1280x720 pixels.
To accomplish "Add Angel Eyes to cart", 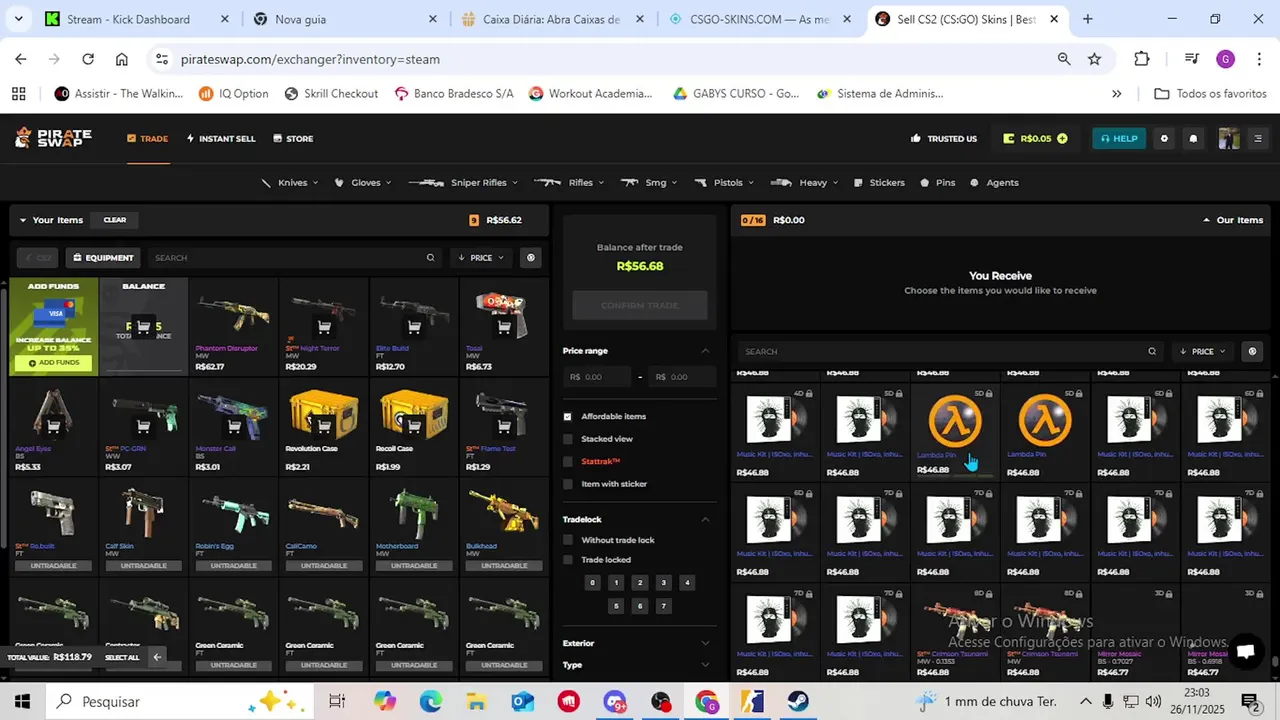I will pyautogui.click(x=54, y=426).
